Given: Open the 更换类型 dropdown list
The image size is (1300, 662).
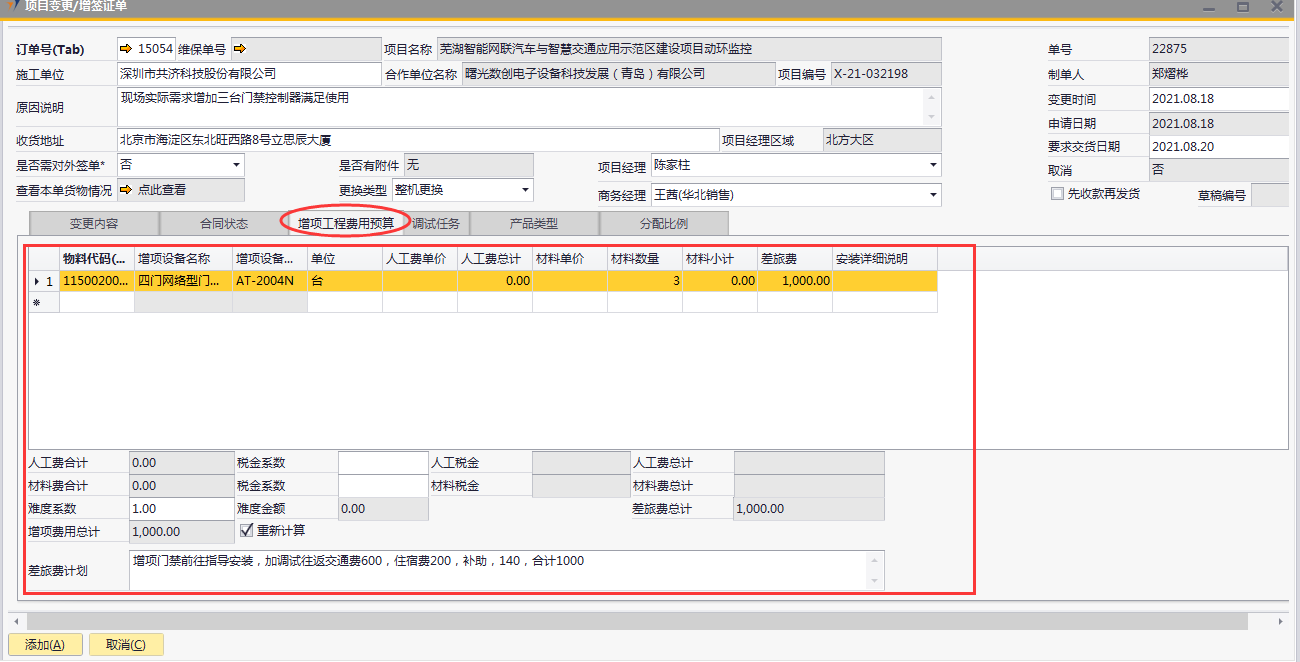Looking at the screenshot, I should point(525,190).
